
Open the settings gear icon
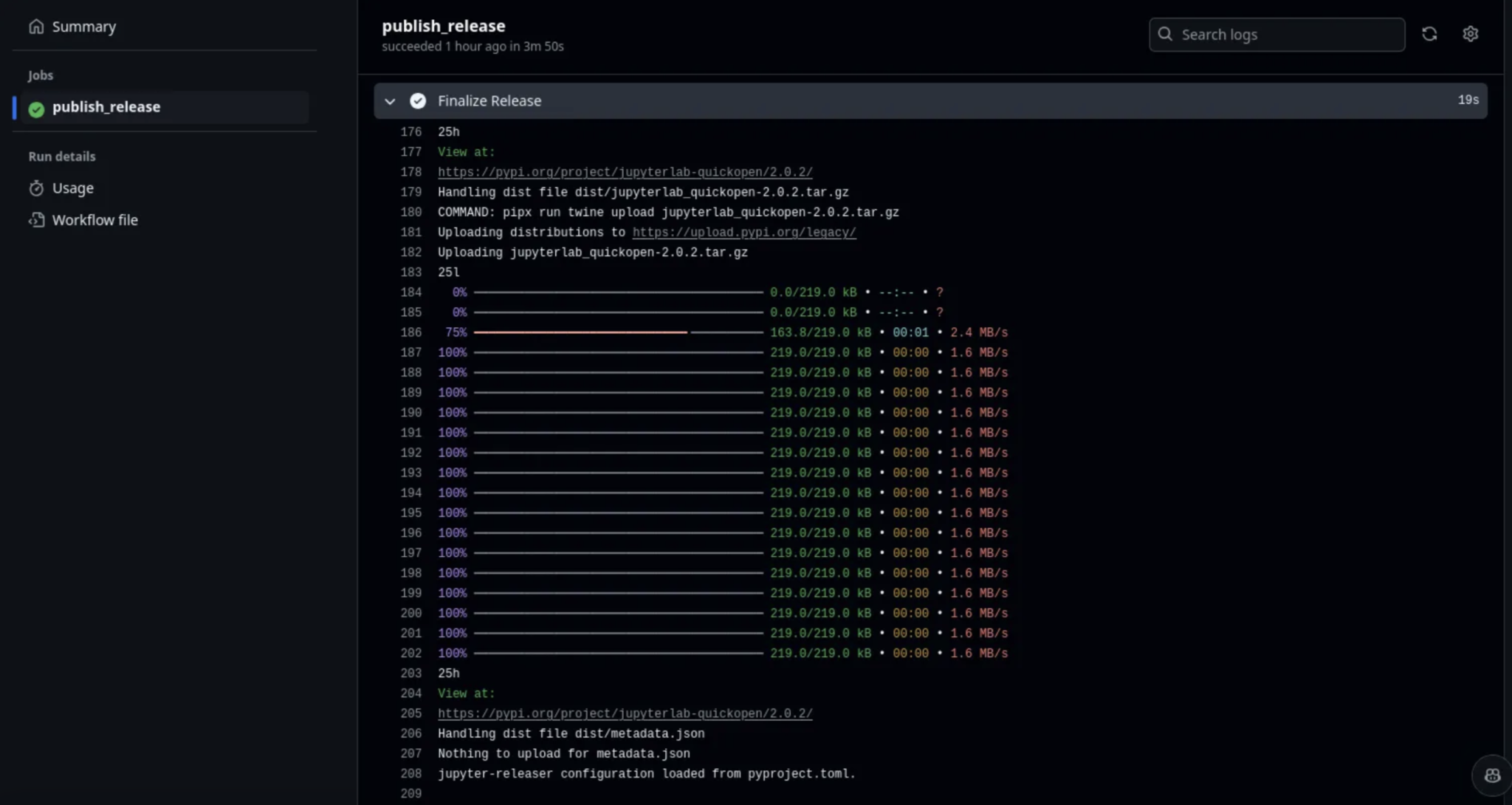tap(1470, 33)
